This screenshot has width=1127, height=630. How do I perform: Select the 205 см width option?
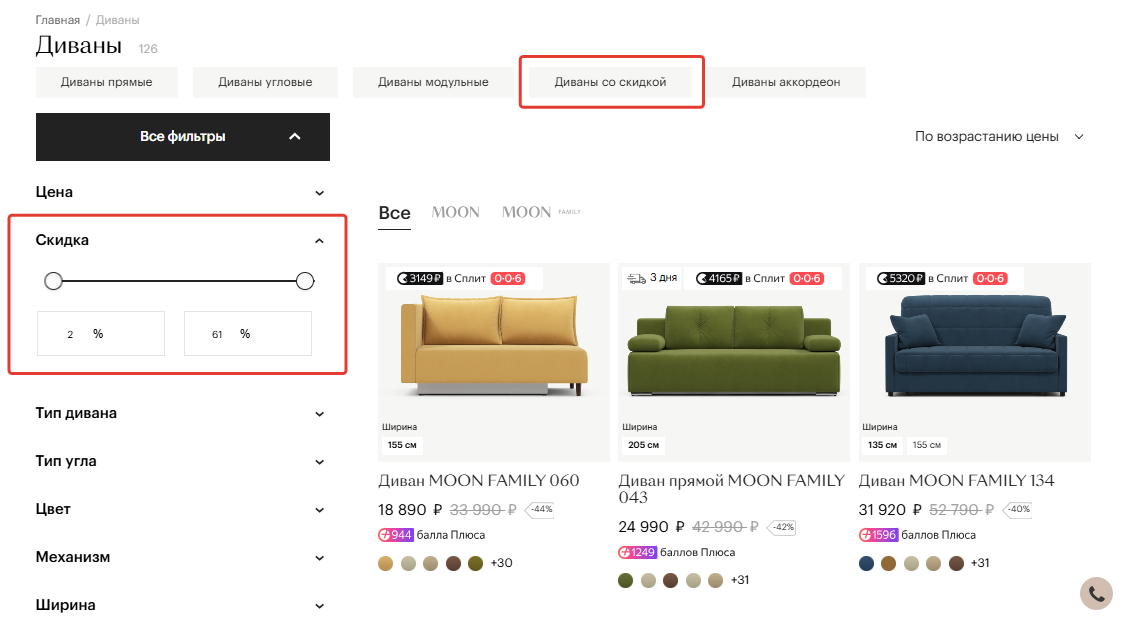pyautogui.click(x=643, y=445)
